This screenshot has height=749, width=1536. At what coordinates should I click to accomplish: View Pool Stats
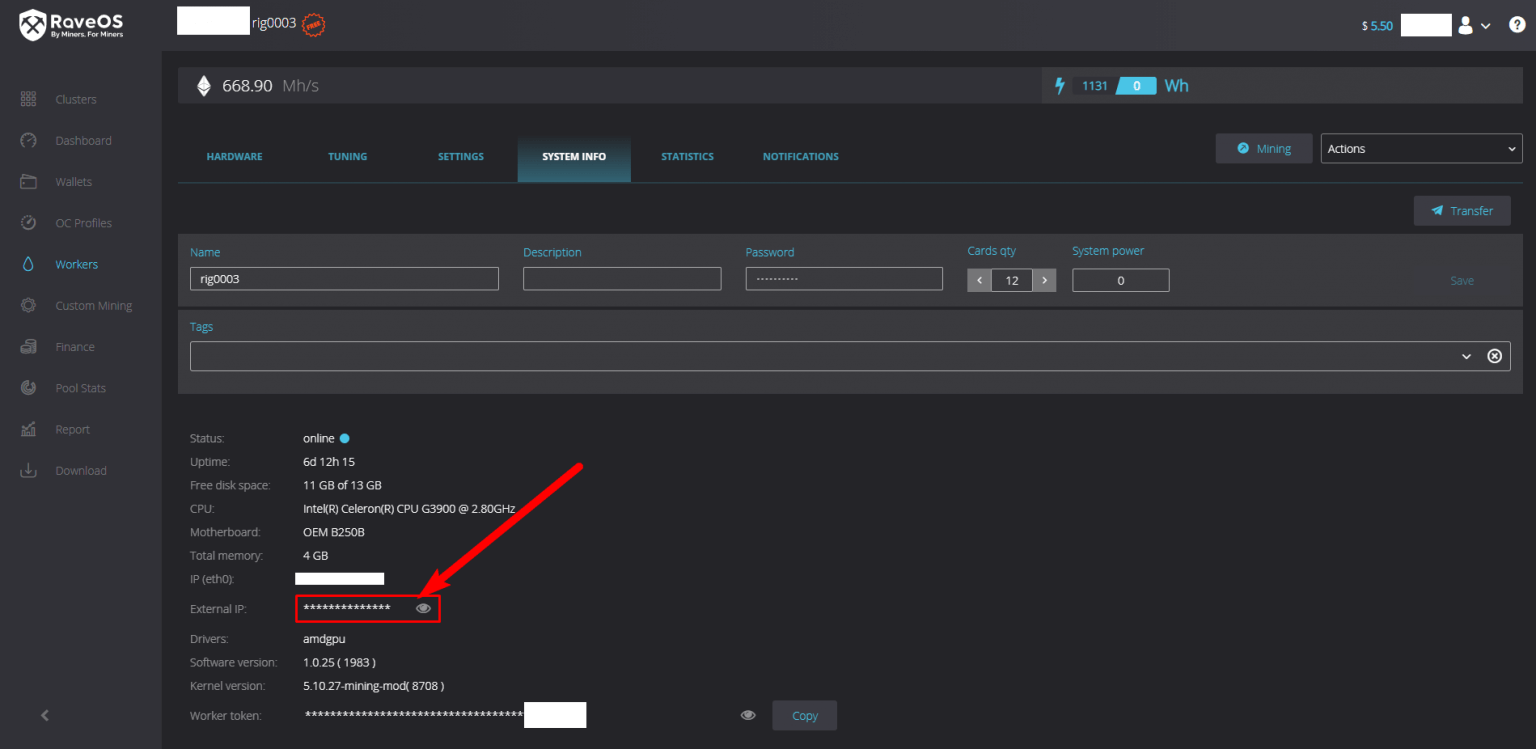[x=83, y=387]
